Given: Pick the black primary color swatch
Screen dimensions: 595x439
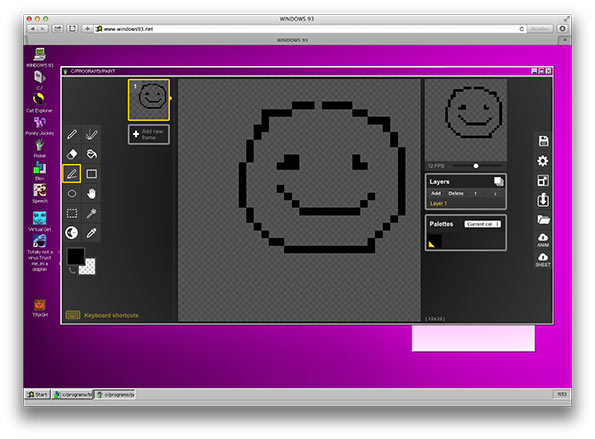Looking at the screenshot, I should pyautogui.click(x=76, y=256).
